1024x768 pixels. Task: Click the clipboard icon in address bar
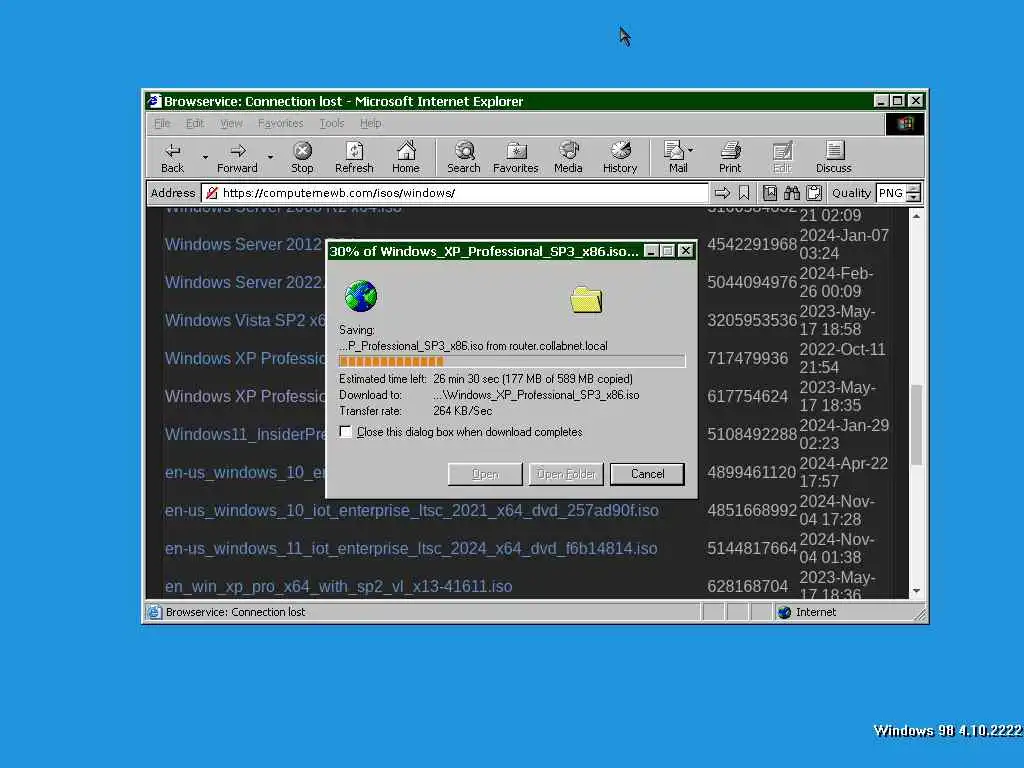coord(814,193)
